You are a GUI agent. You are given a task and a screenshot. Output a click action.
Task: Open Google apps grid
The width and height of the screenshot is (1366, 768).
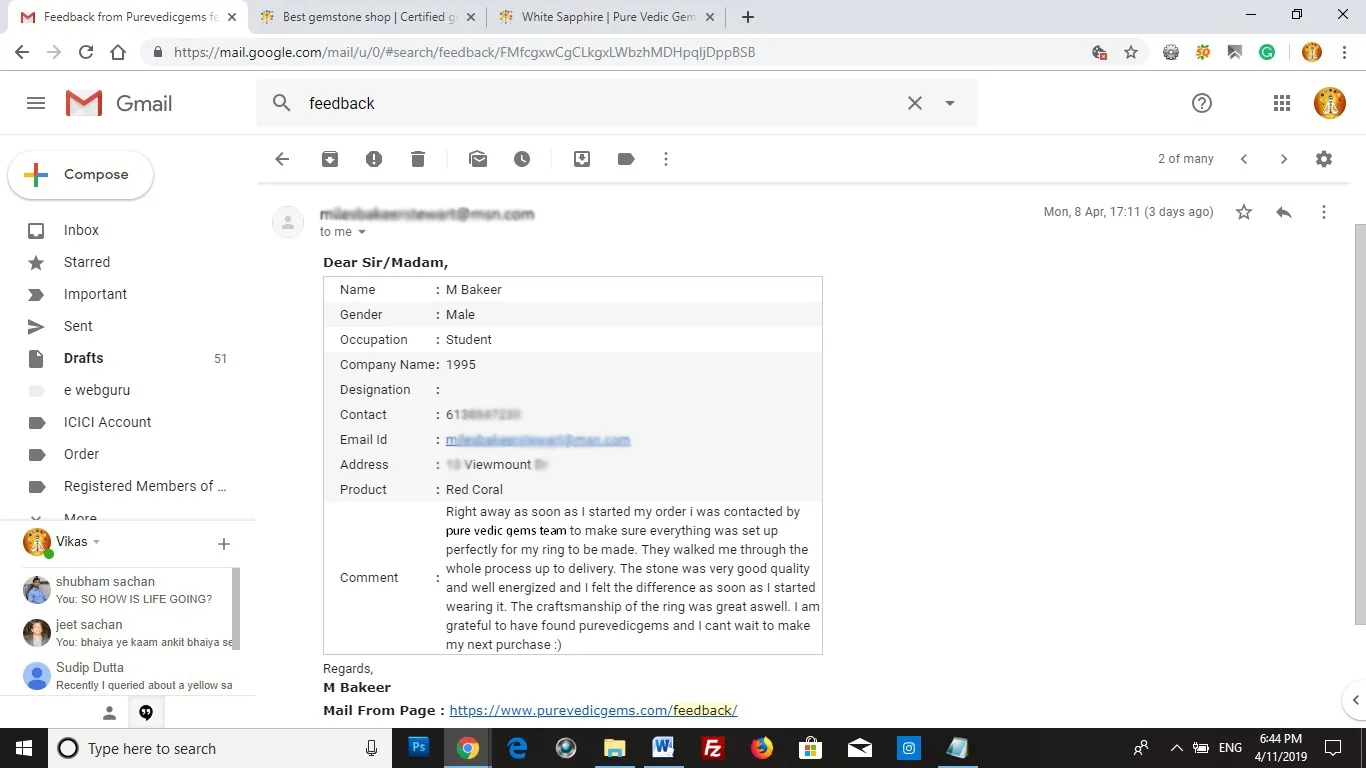click(x=1282, y=103)
